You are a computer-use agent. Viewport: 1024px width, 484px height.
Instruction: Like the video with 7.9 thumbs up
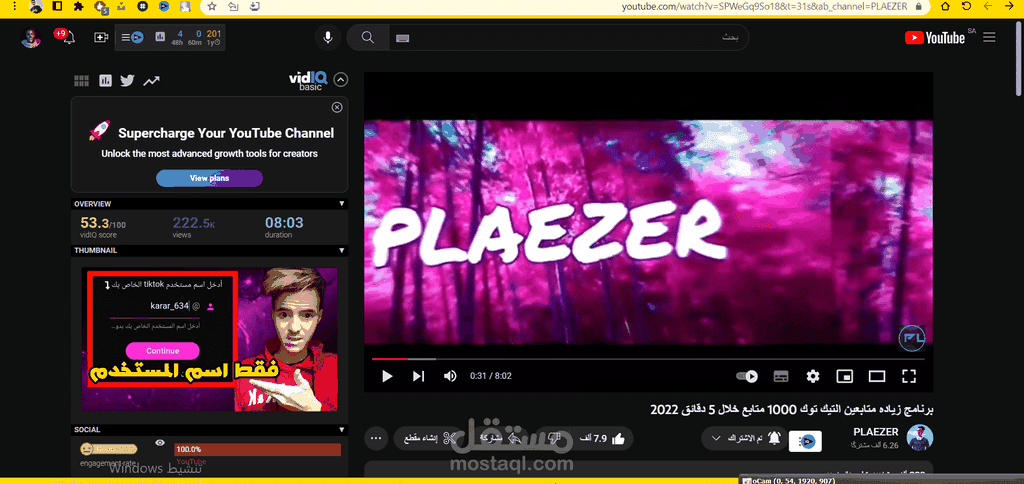(602, 438)
